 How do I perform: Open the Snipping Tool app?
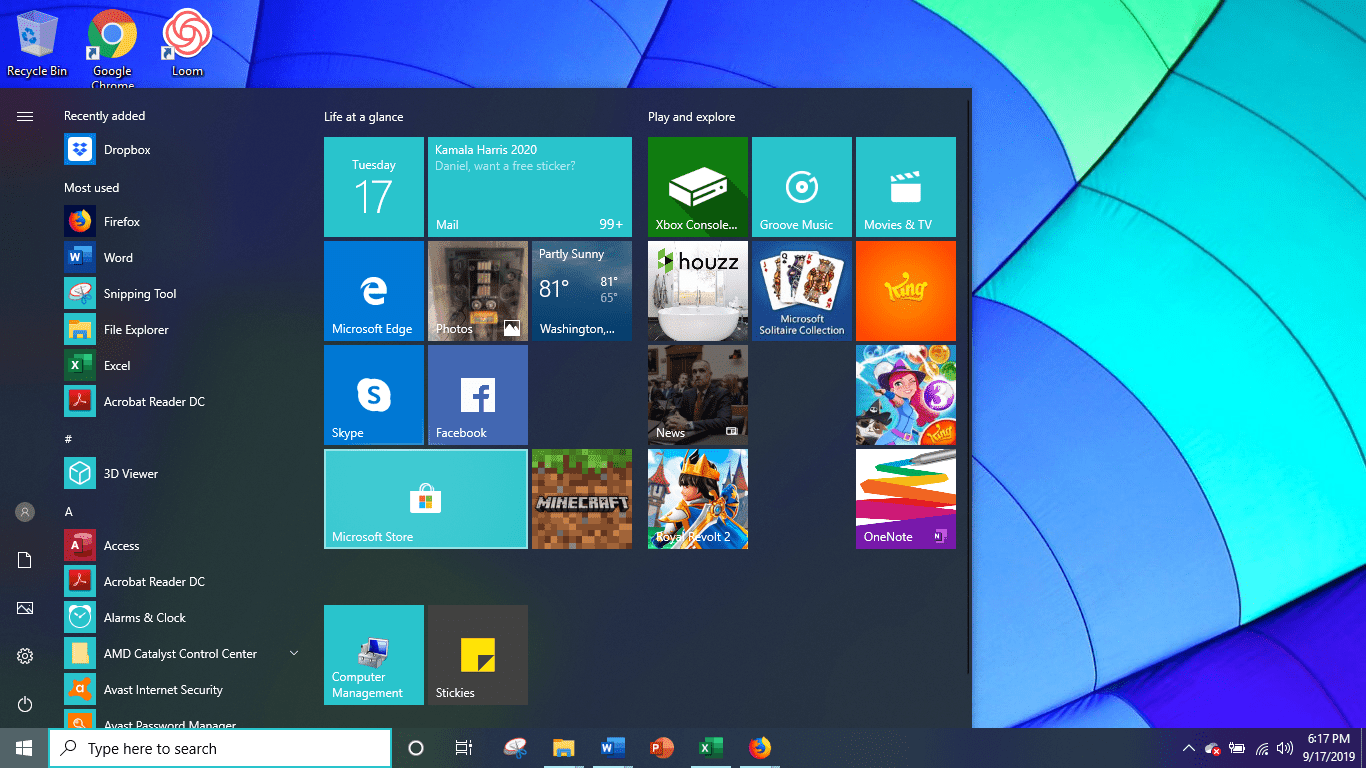click(x=181, y=294)
